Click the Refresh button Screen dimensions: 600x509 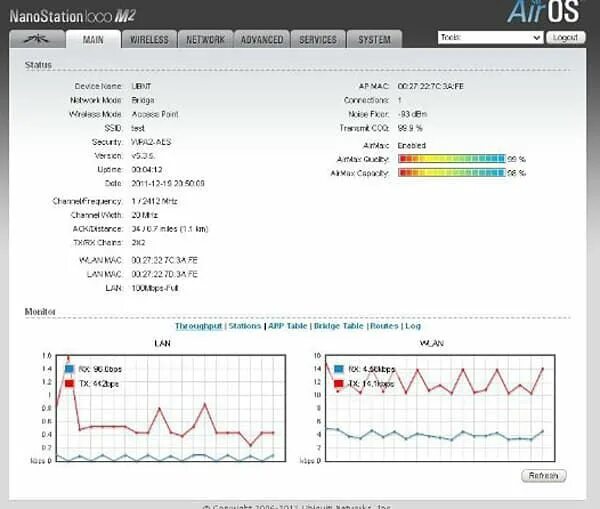click(544, 476)
